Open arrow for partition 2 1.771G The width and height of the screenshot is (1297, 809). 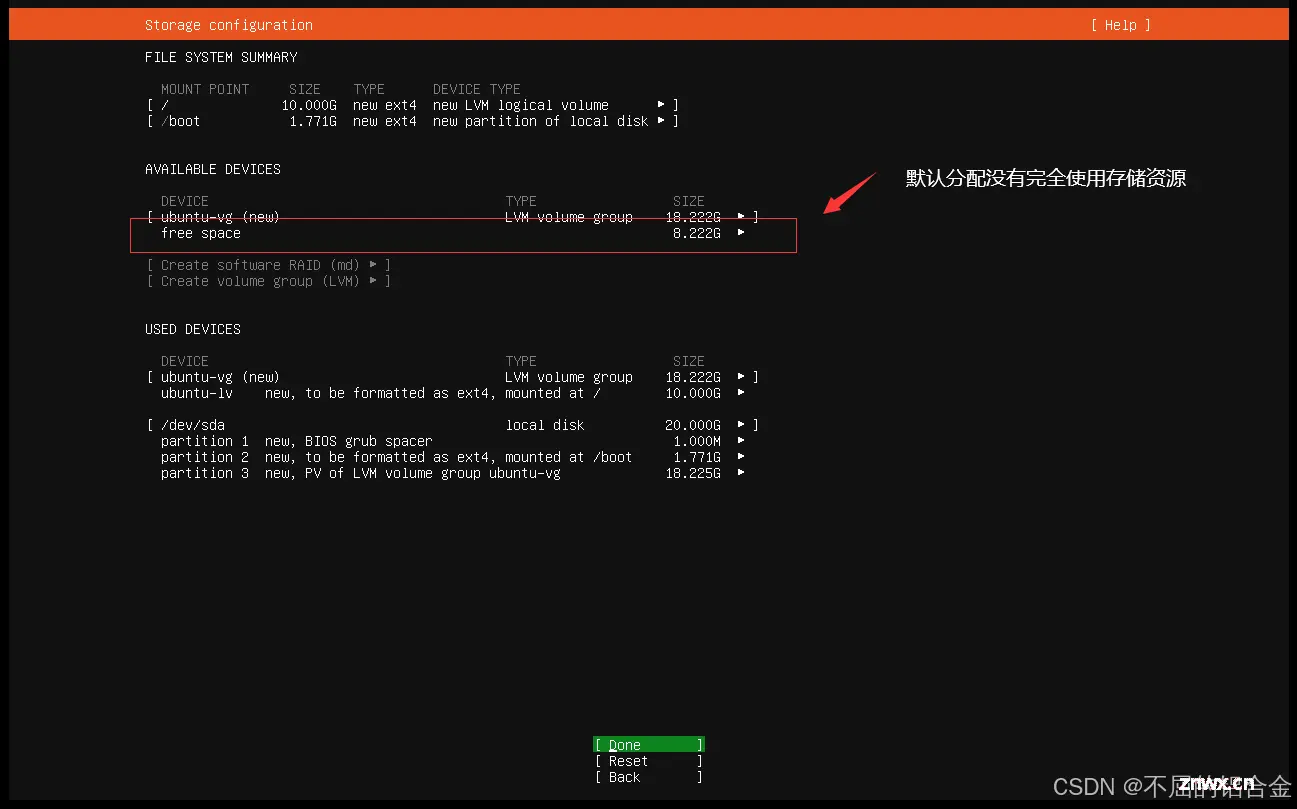(x=741, y=457)
